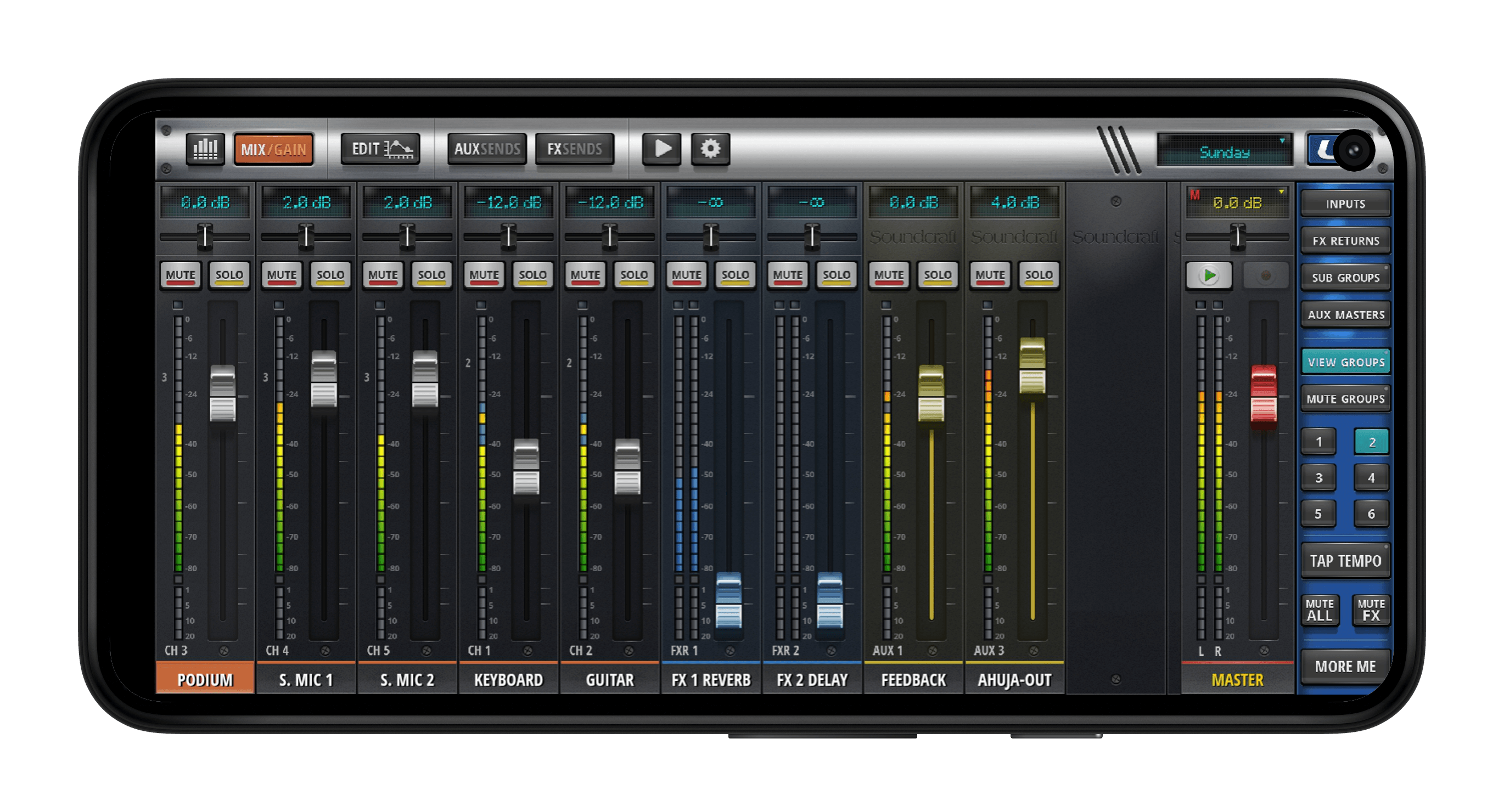Click the settings gear icon
Viewport: 1504px width, 812px height.
[710, 149]
